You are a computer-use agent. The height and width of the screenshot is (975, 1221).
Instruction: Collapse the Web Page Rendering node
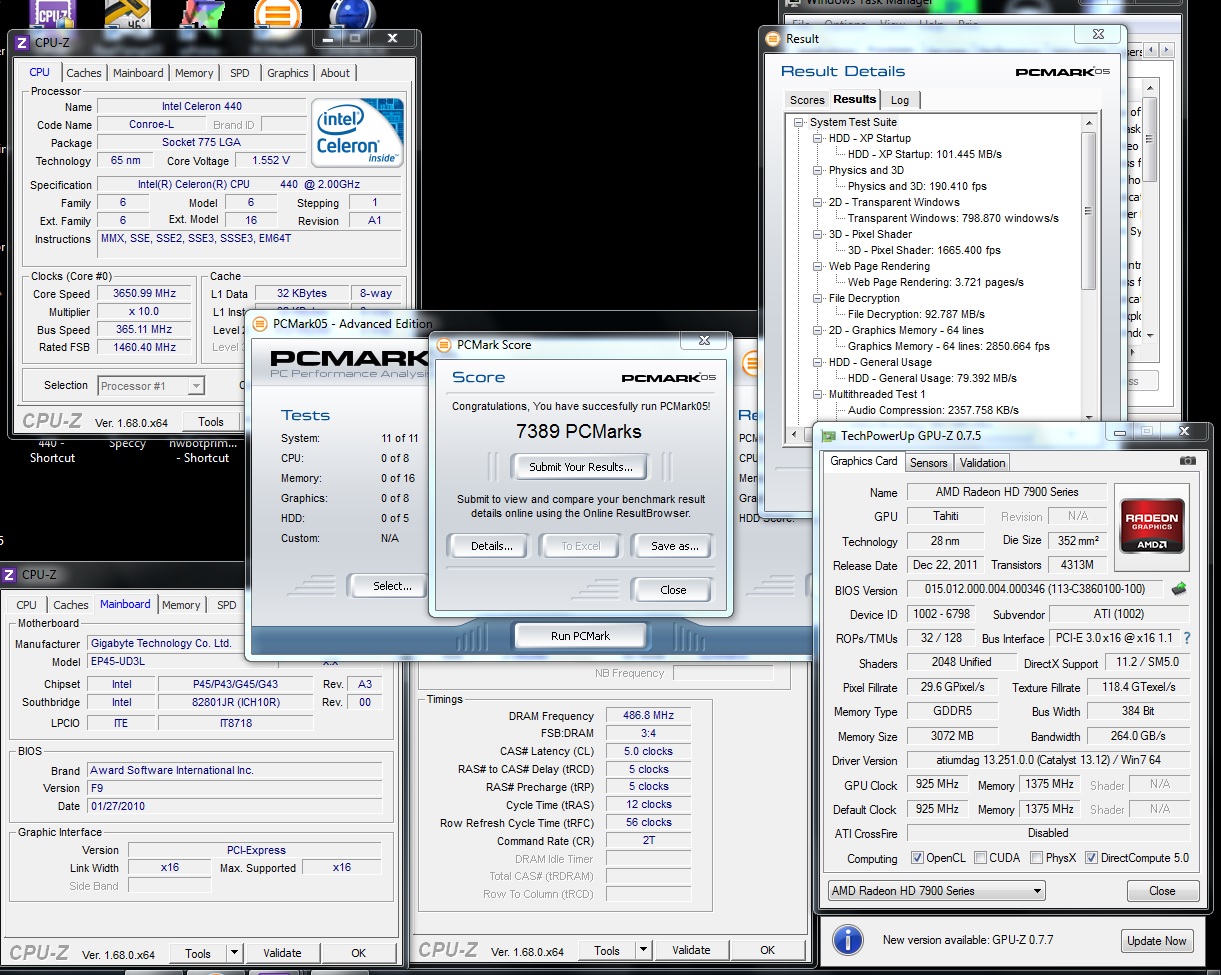(817, 267)
